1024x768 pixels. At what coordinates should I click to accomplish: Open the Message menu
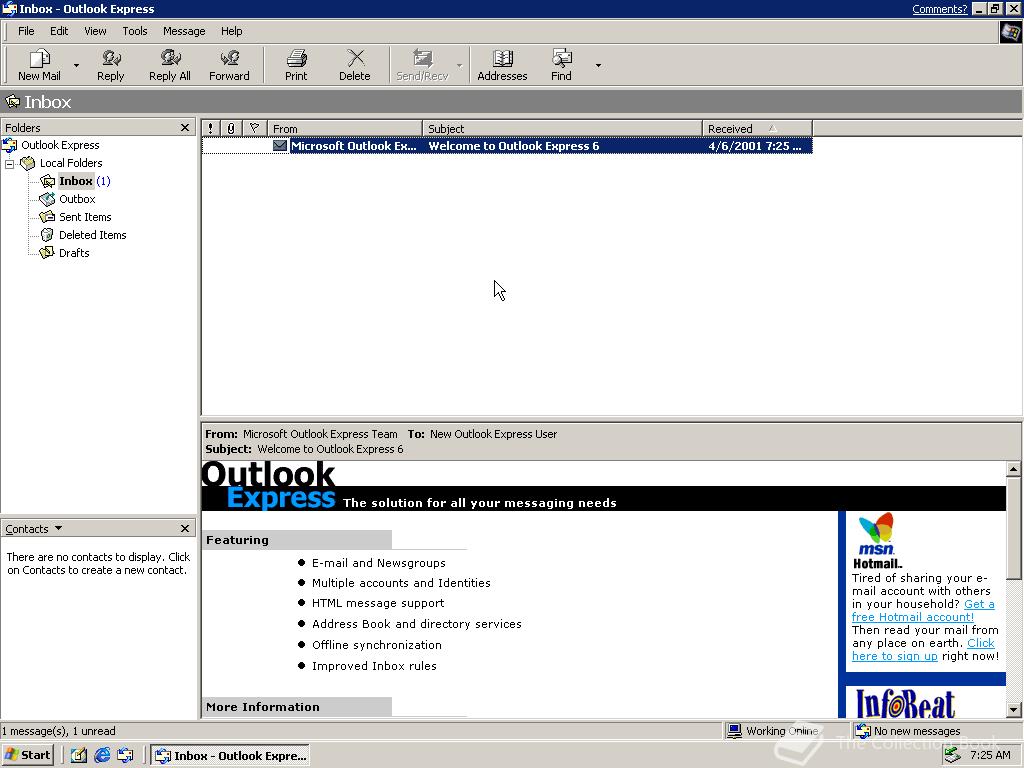184,31
